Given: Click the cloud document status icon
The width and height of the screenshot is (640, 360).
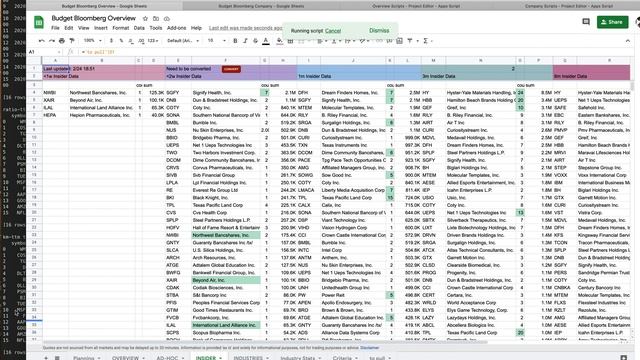Looking at the screenshot, I should [167, 19].
